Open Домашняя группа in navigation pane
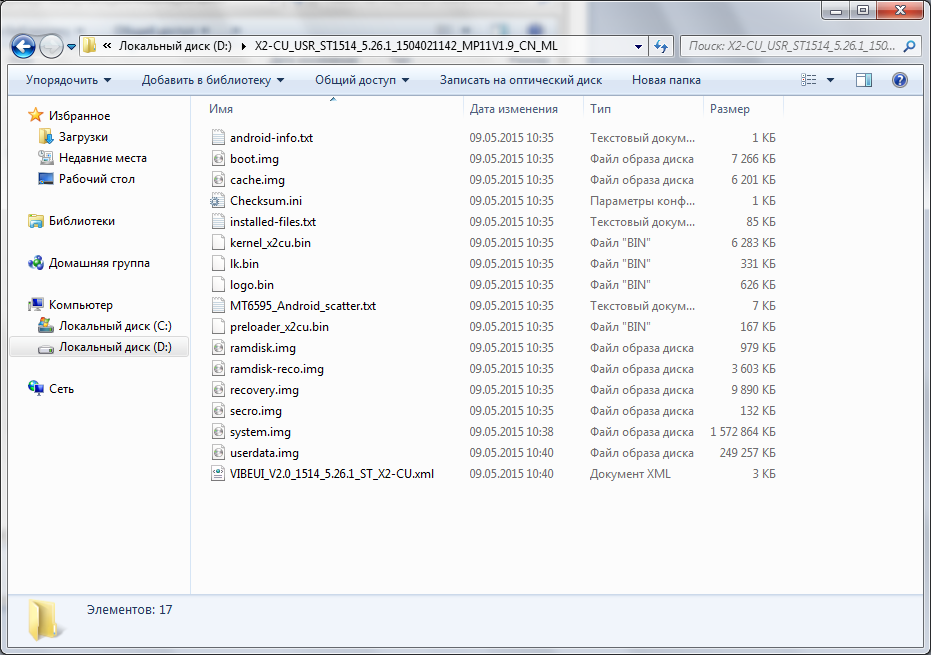This screenshot has width=931, height=655. 99,263
